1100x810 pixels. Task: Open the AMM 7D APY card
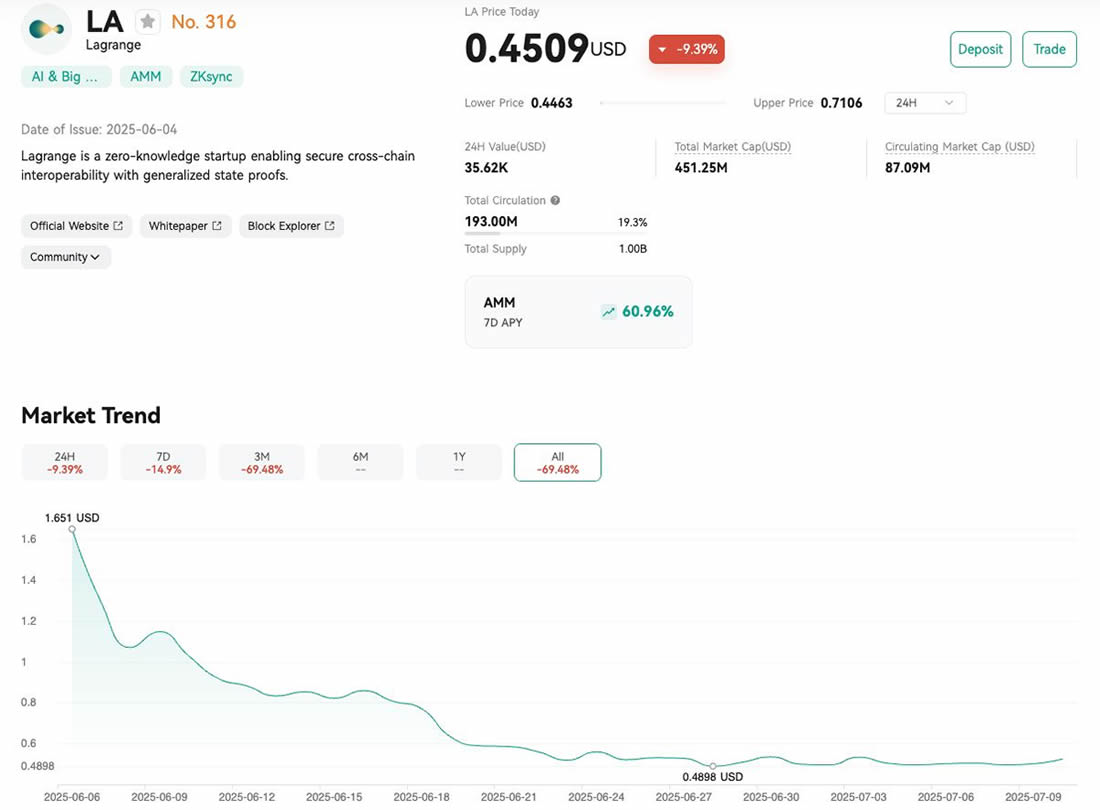578,312
